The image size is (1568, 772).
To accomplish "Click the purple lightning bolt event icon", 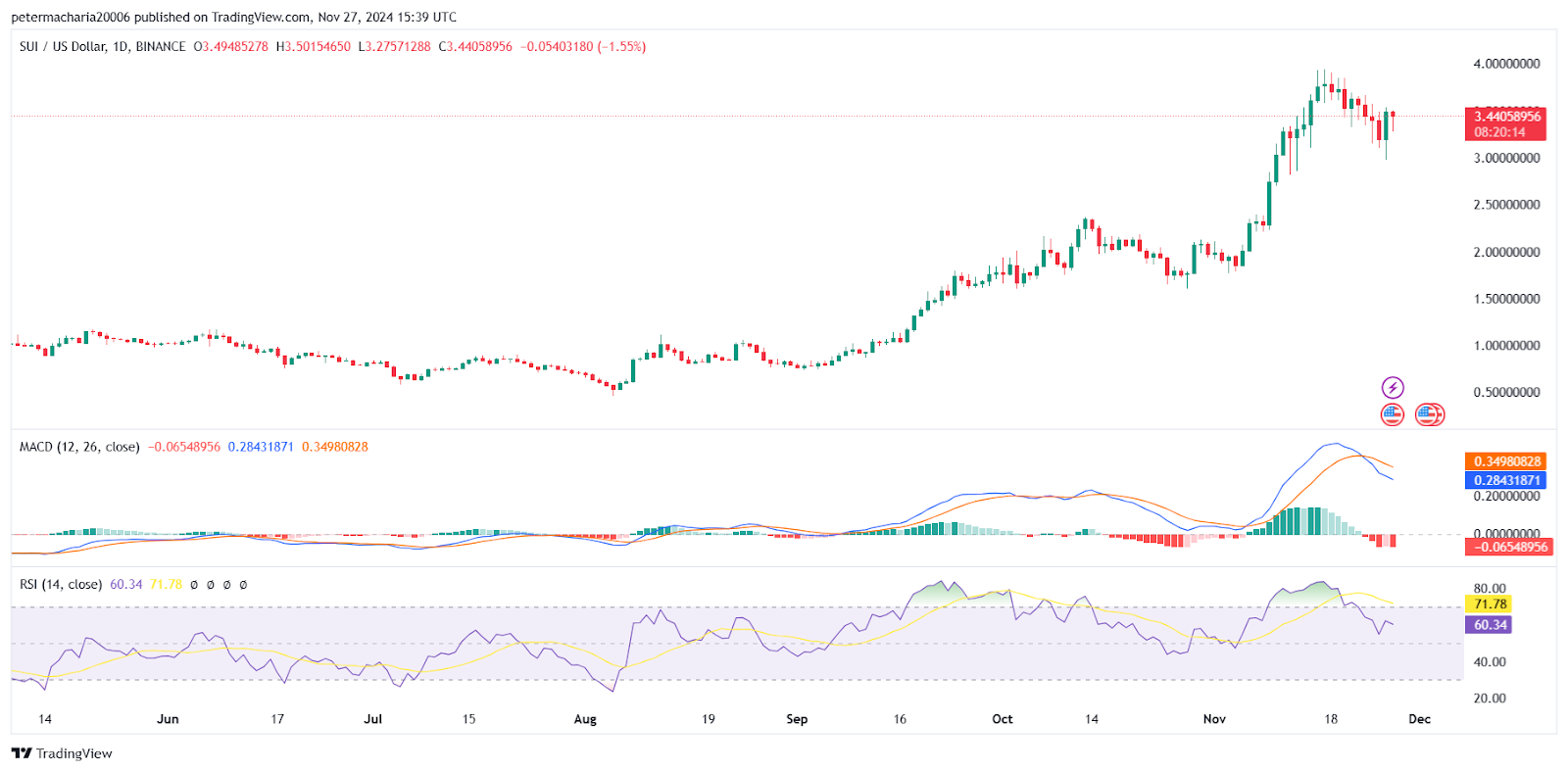I will 1393,388.
